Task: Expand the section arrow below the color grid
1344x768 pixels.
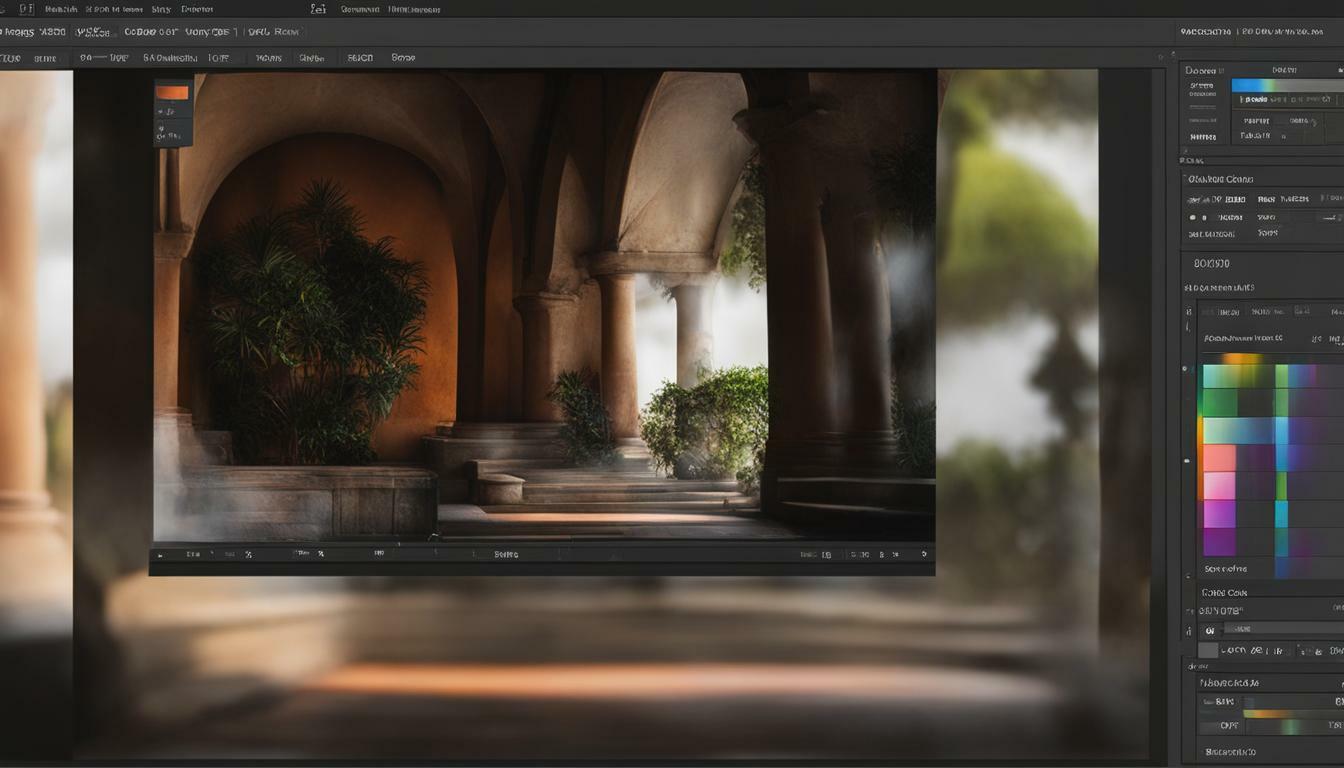Action: pyautogui.click(x=1188, y=577)
